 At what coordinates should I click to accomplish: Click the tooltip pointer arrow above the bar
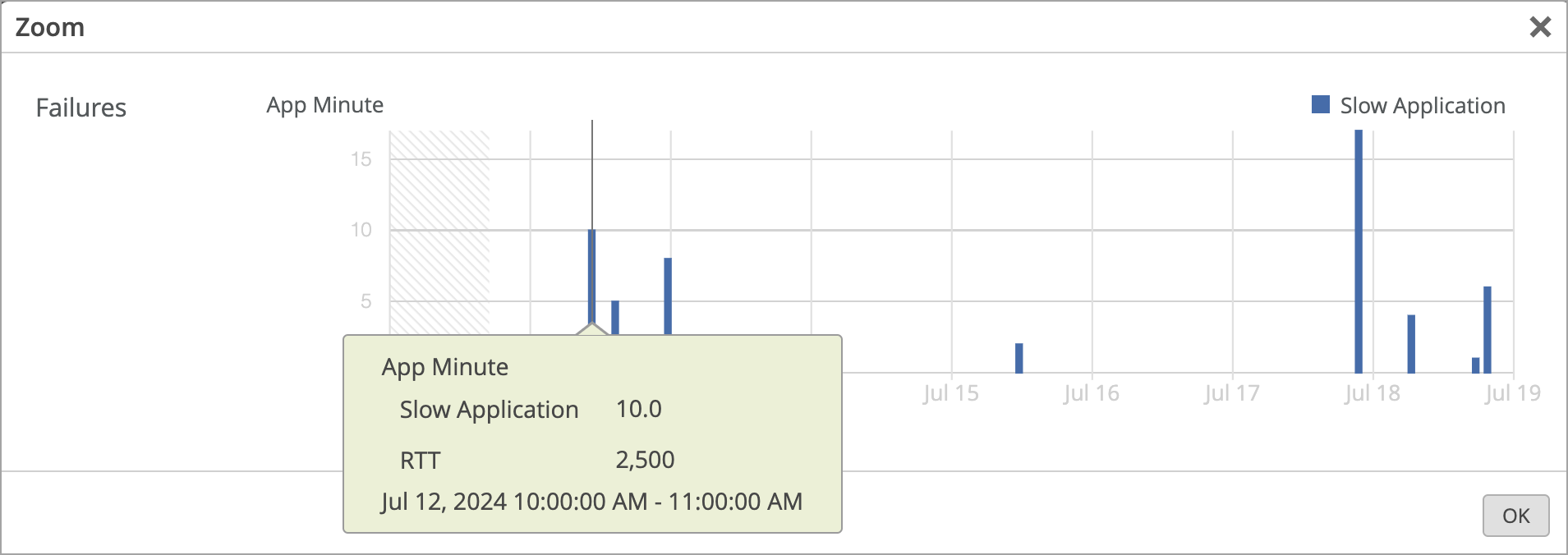pyautogui.click(x=591, y=328)
